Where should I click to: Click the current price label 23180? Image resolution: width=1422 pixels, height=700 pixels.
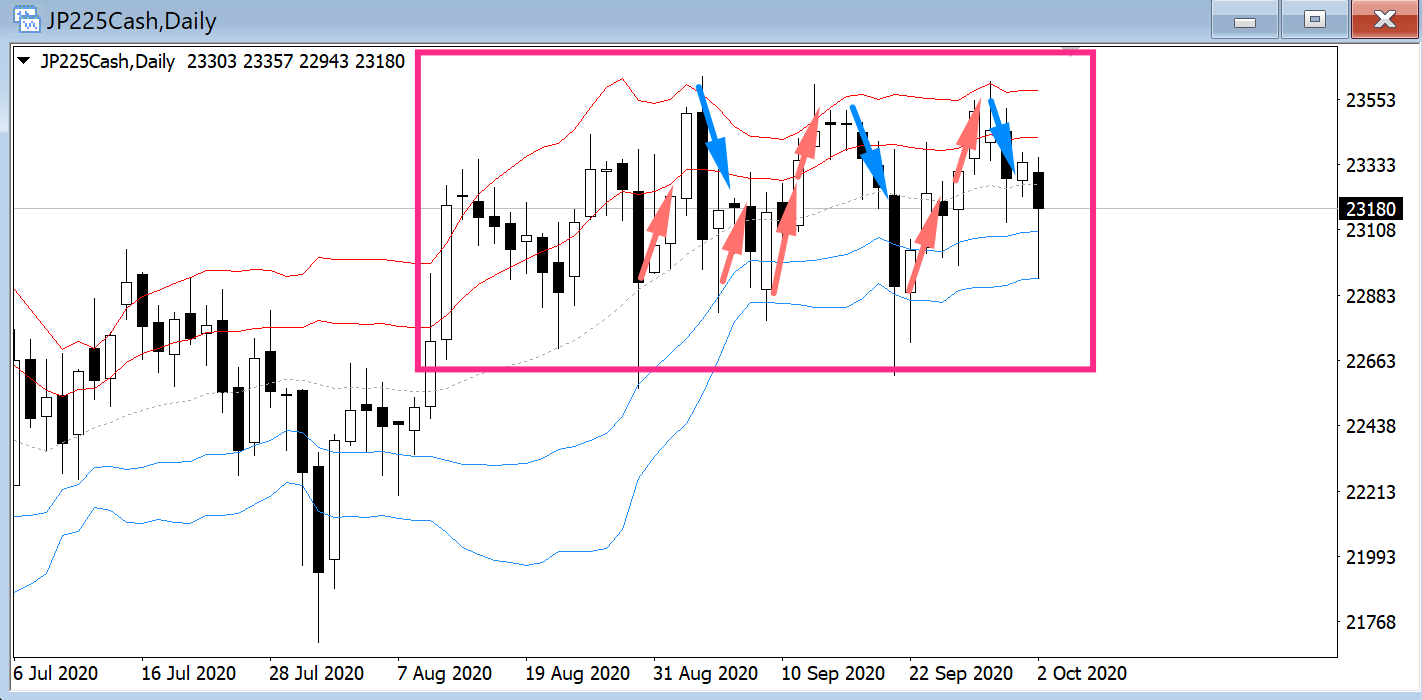pyautogui.click(x=1371, y=209)
